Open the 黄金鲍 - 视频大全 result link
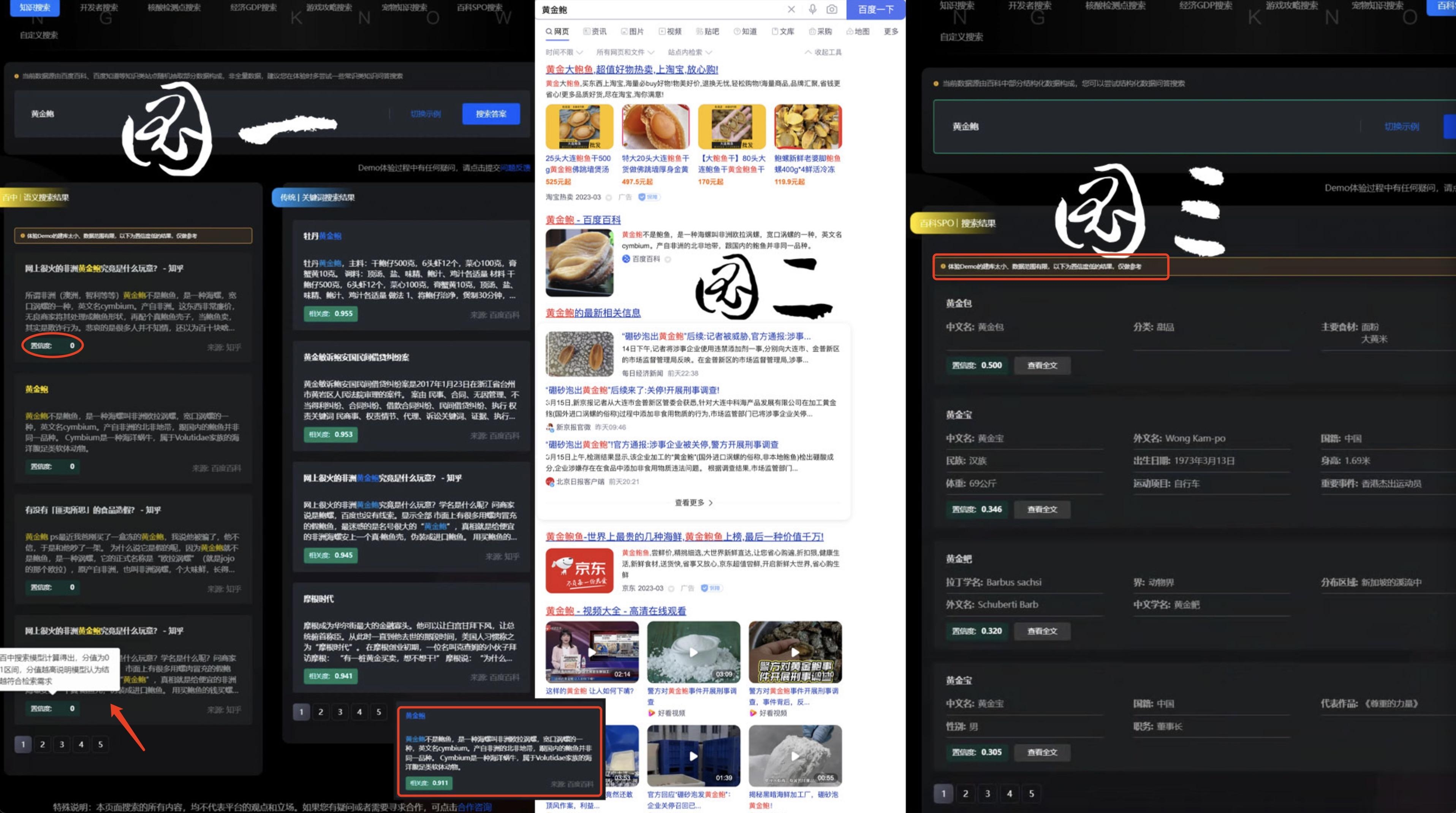The image size is (1456, 813). click(616, 611)
